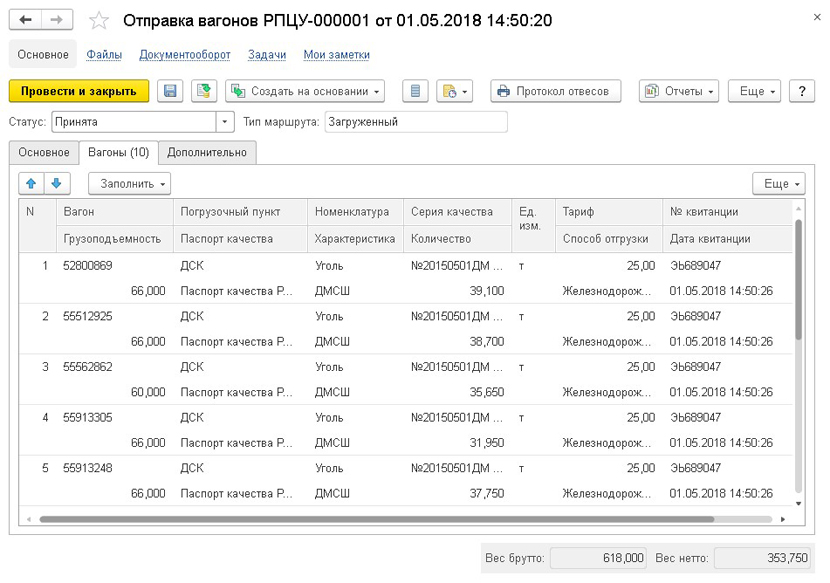This screenshot has height=583, width=830.
Task: Add document to favorites with star
Action: [x=99, y=21]
